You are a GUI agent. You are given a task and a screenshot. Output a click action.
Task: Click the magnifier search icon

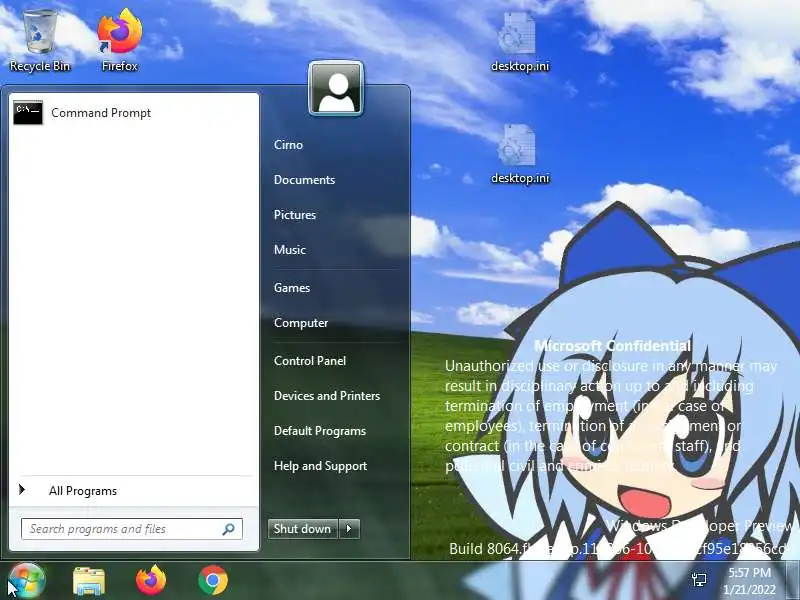229,529
